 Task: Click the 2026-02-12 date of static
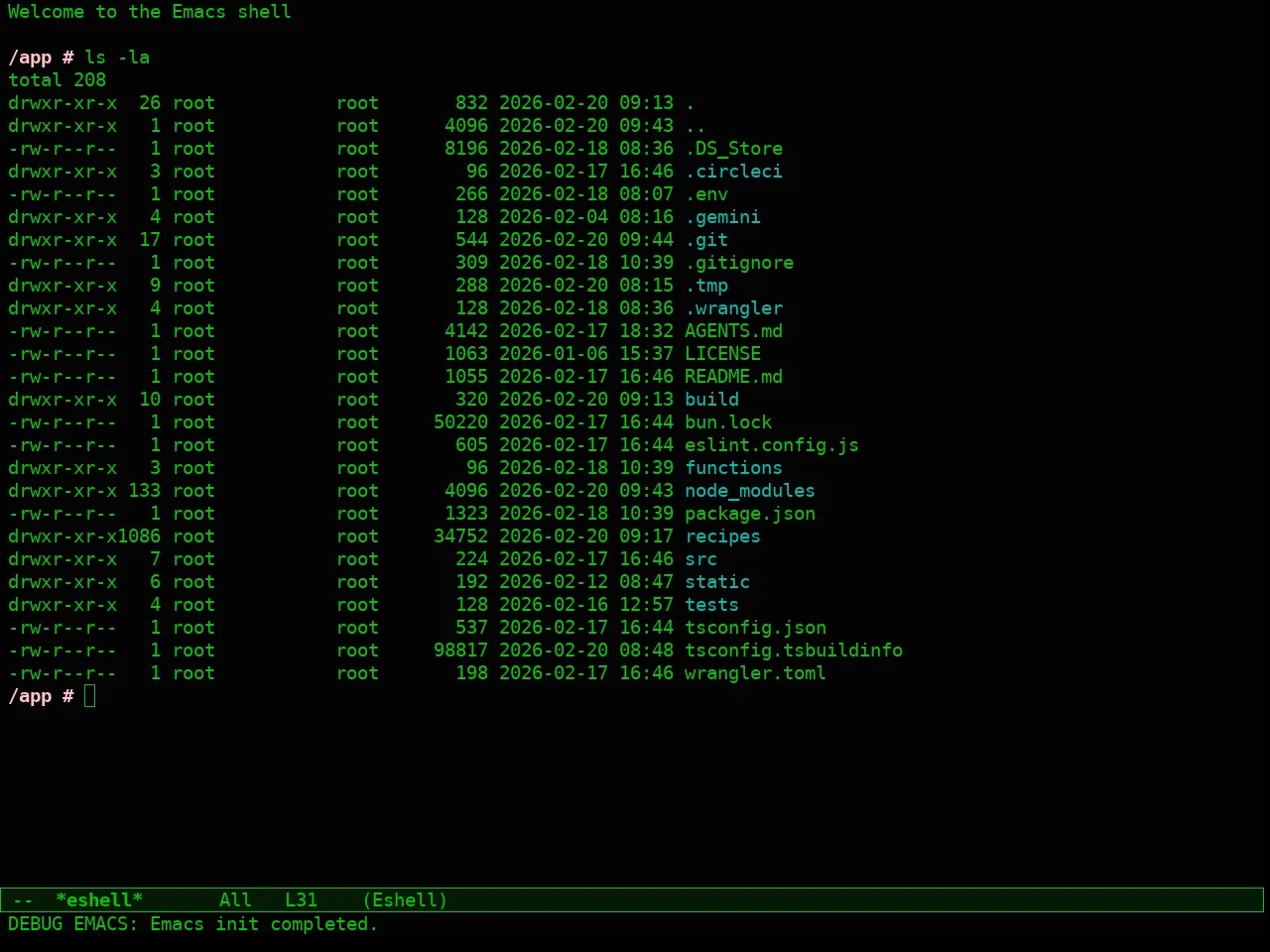pyautogui.click(x=554, y=582)
